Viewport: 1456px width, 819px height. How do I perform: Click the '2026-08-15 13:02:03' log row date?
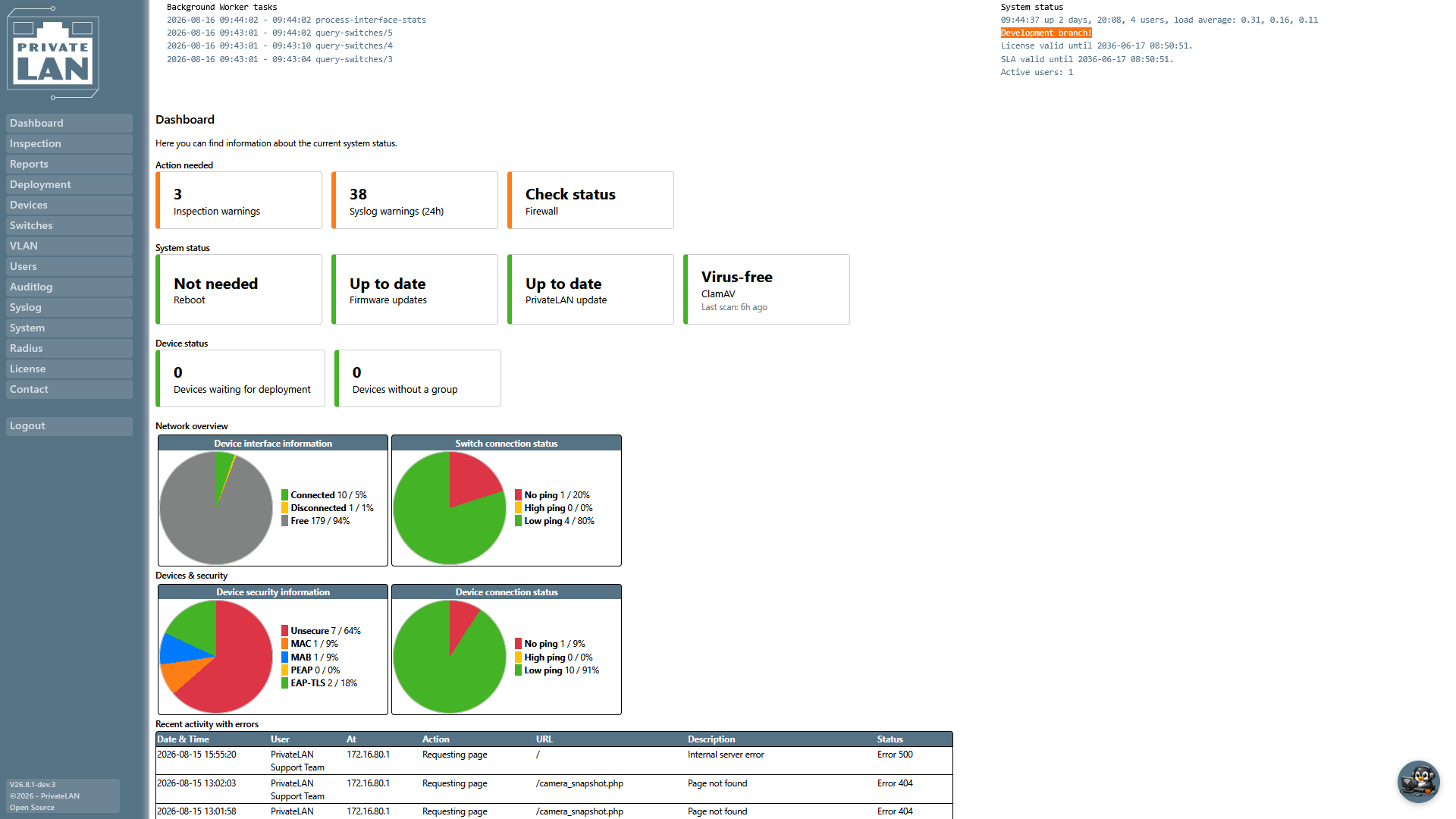(196, 783)
